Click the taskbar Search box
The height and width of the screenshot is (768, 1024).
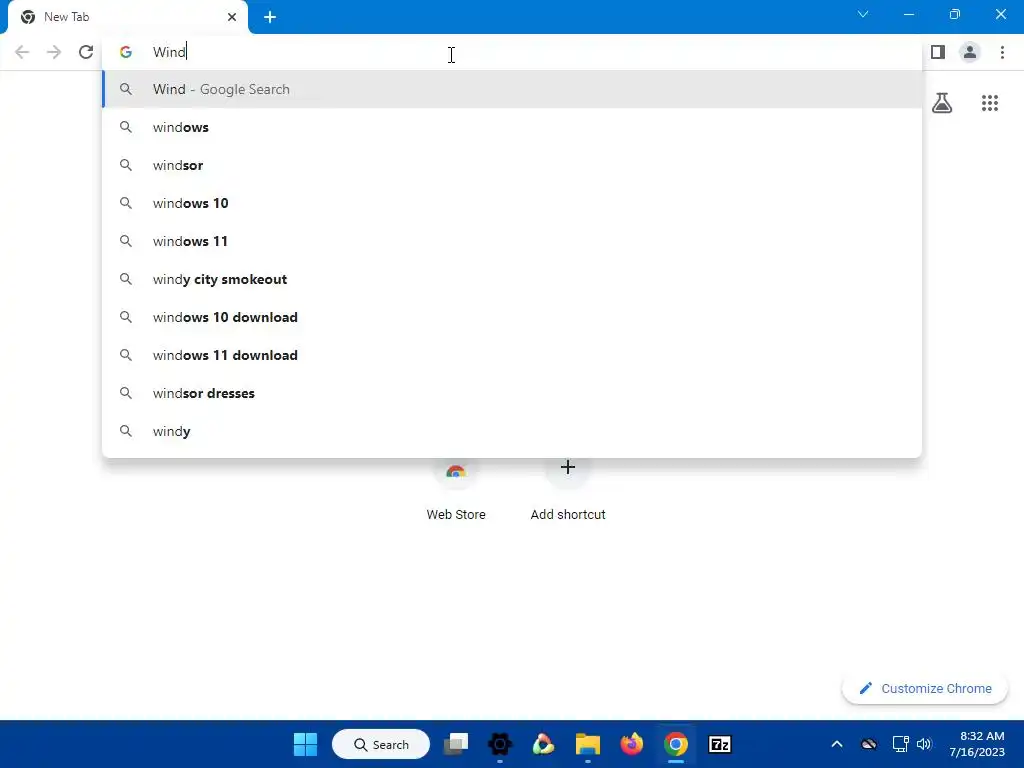381,744
